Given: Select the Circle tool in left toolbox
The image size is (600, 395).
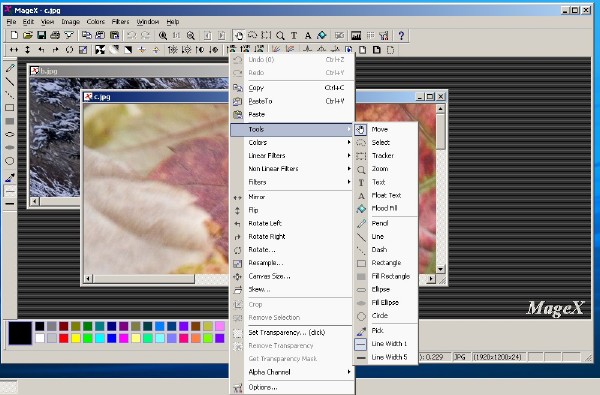Looking at the screenshot, I should click(x=10, y=161).
